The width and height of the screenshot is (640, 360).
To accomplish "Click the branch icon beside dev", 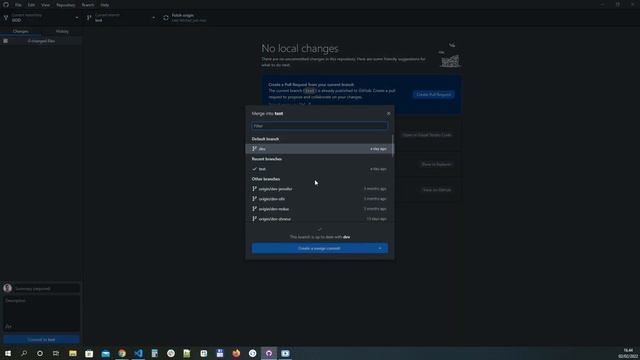I will (254, 149).
